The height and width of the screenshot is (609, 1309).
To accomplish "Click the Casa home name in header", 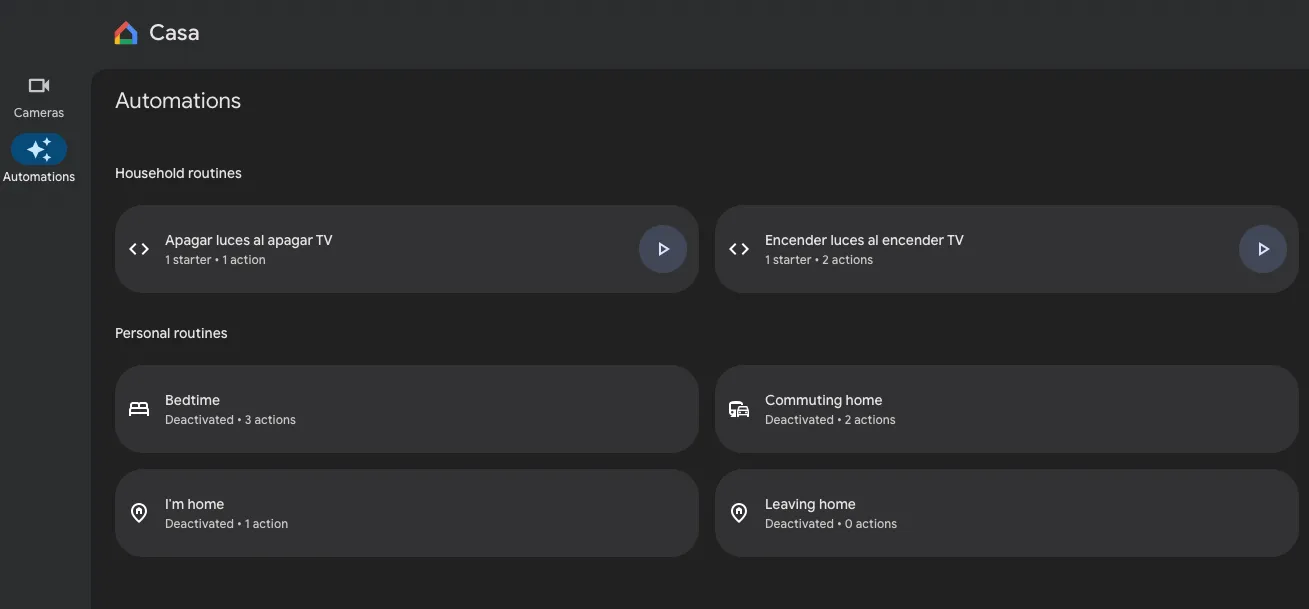I will pyautogui.click(x=174, y=31).
